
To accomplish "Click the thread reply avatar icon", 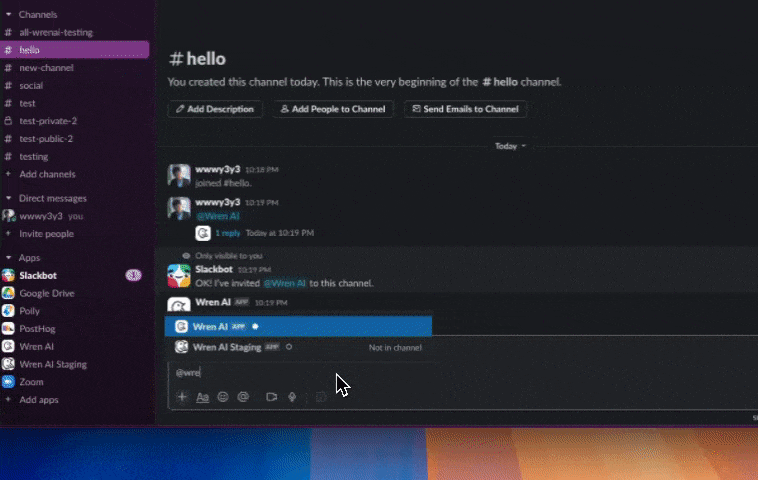I will click(x=203, y=233).
